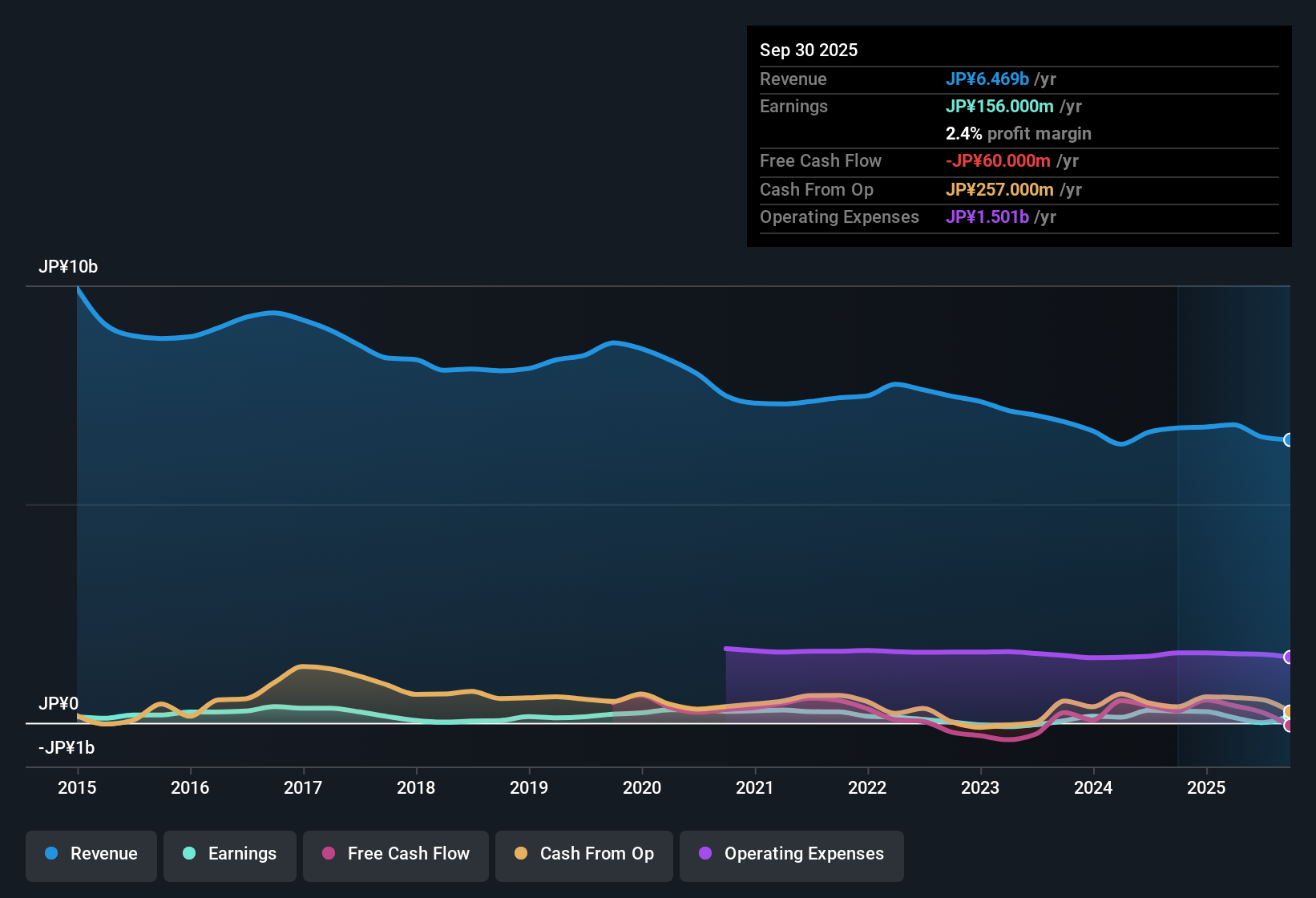The height and width of the screenshot is (898, 1316).
Task: Click the JP¥6.469b revenue value
Action: [988, 79]
